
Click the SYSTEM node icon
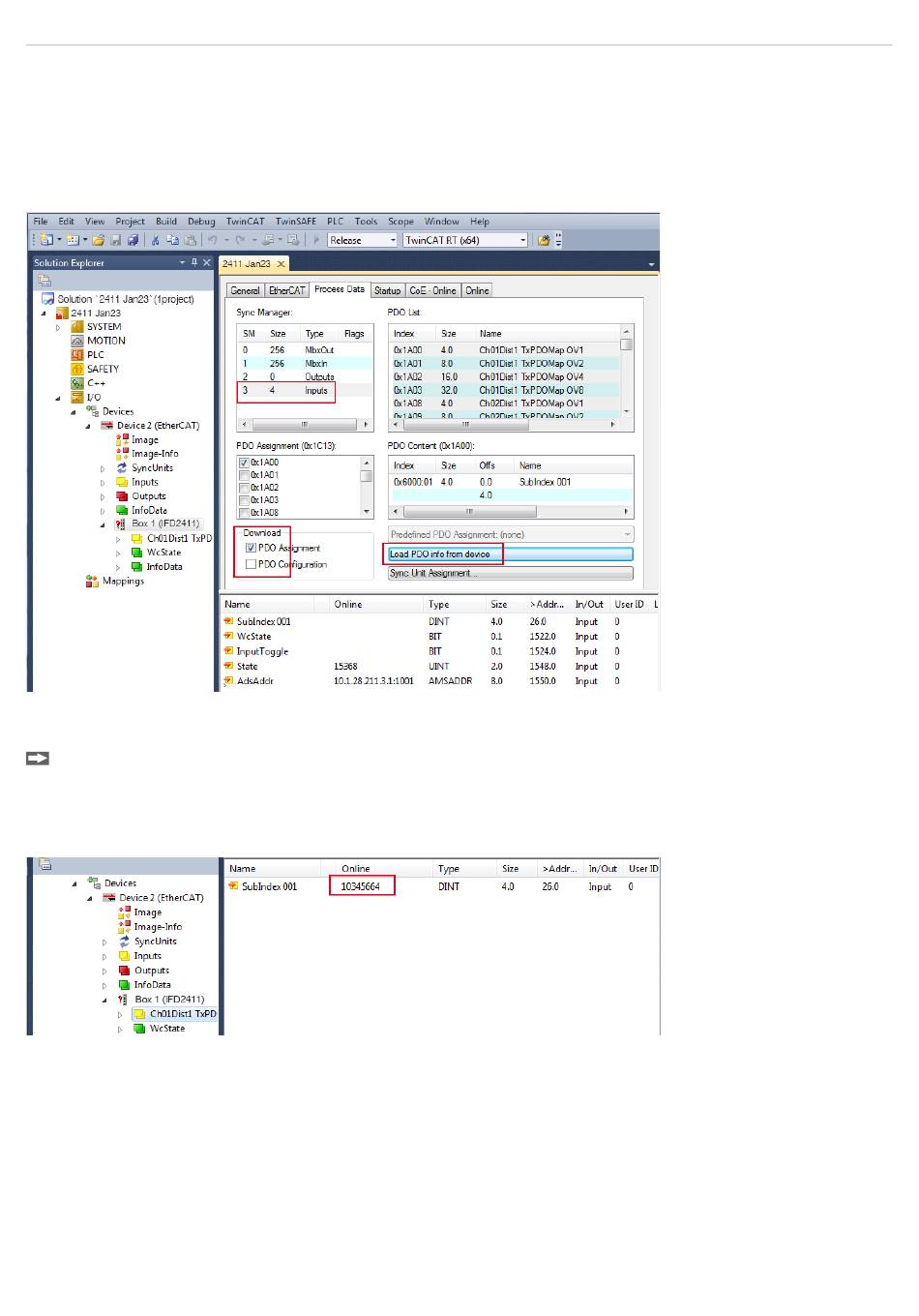coord(77,327)
